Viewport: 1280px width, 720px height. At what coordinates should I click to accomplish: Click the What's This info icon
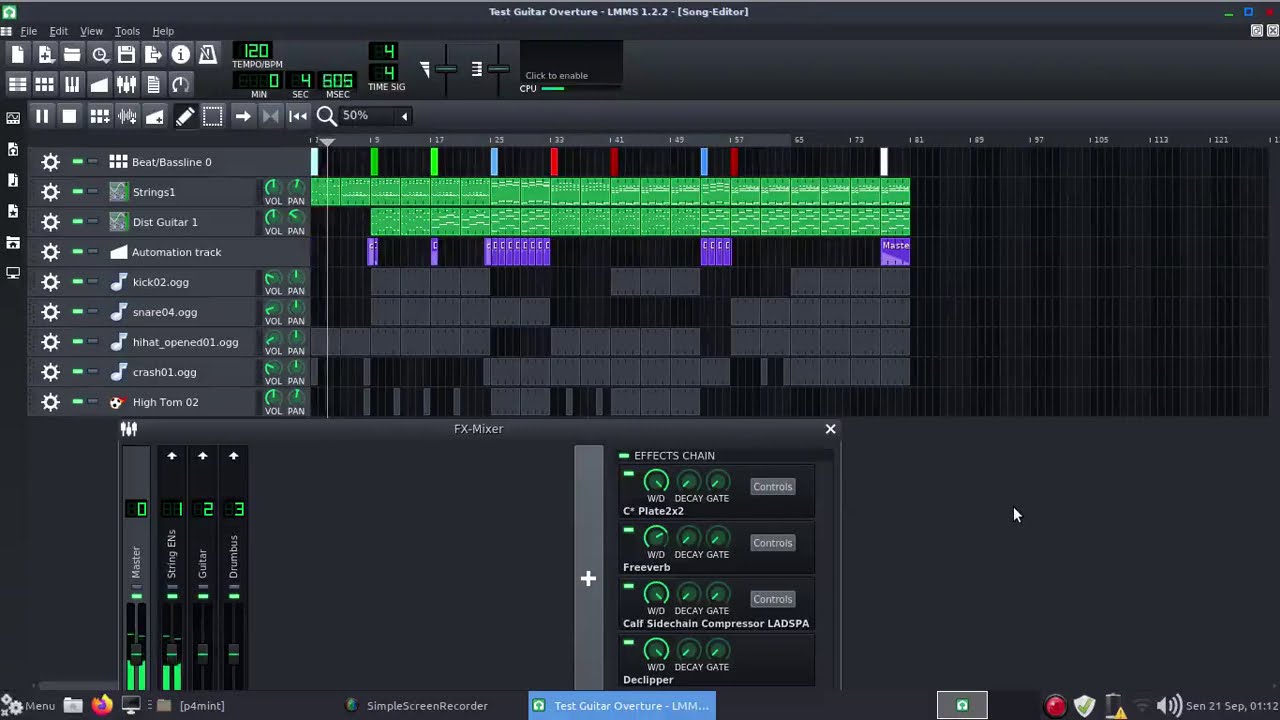[x=180, y=55]
